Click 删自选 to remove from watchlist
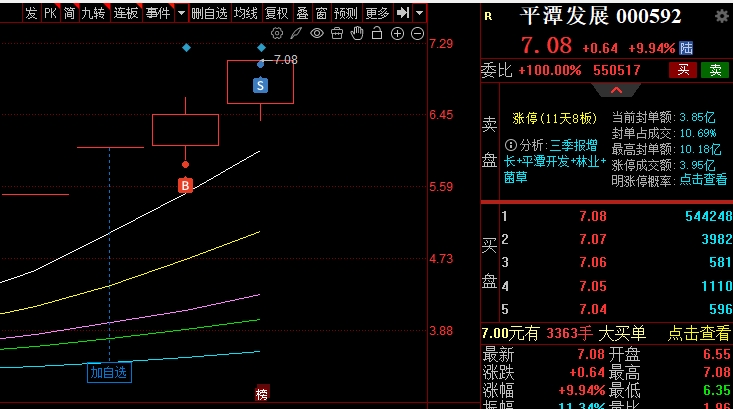Image resolution: width=733 pixels, height=409 pixels. point(209,13)
